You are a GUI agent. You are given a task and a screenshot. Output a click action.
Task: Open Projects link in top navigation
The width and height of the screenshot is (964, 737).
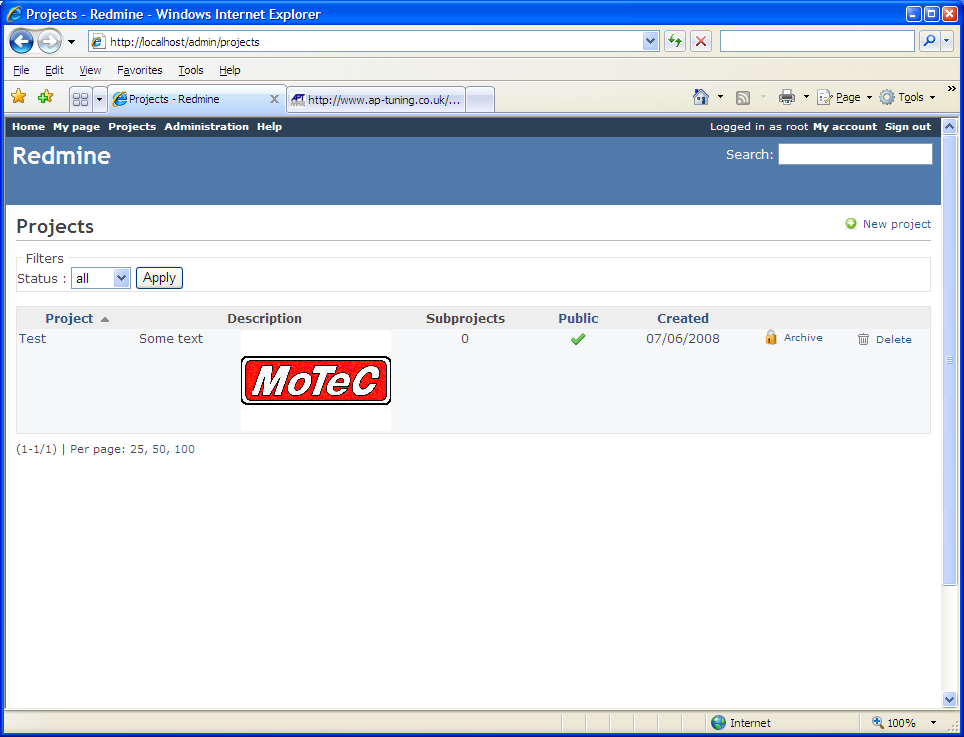[132, 127]
